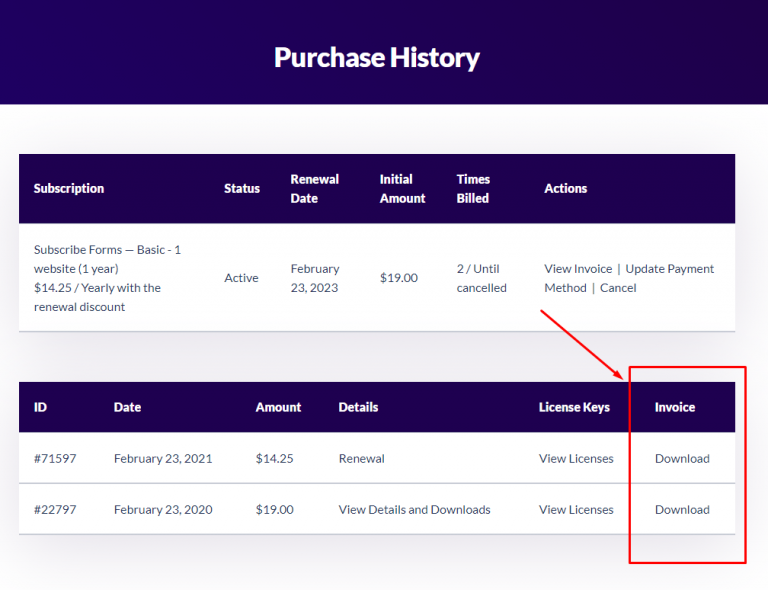Click the Actions column header
The image size is (768, 590).
(565, 188)
